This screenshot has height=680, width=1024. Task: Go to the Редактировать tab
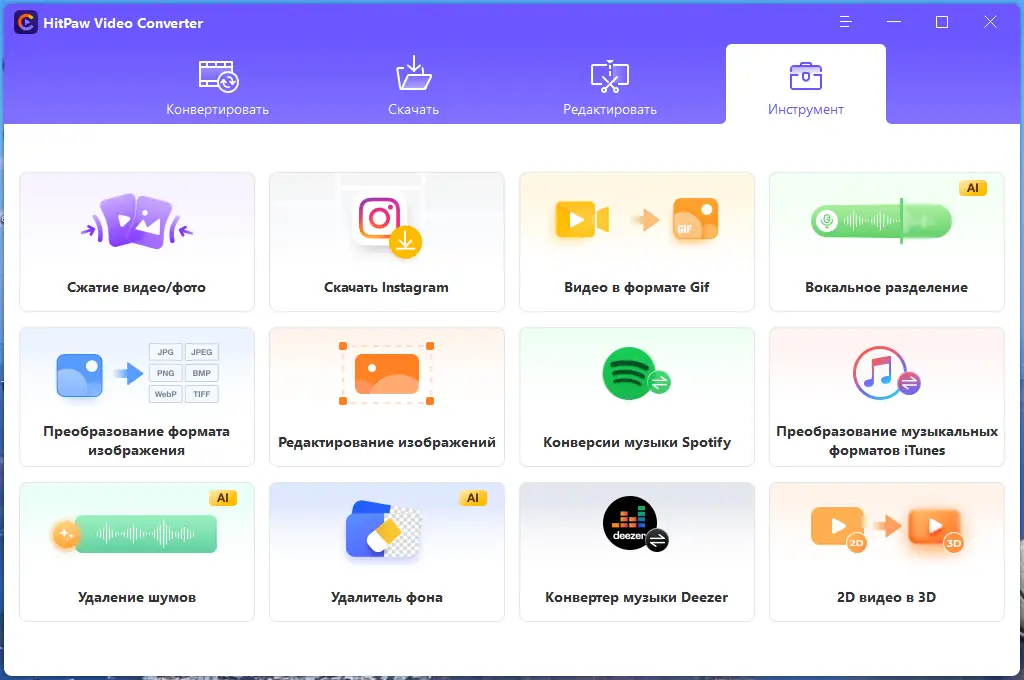[x=610, y=88]
